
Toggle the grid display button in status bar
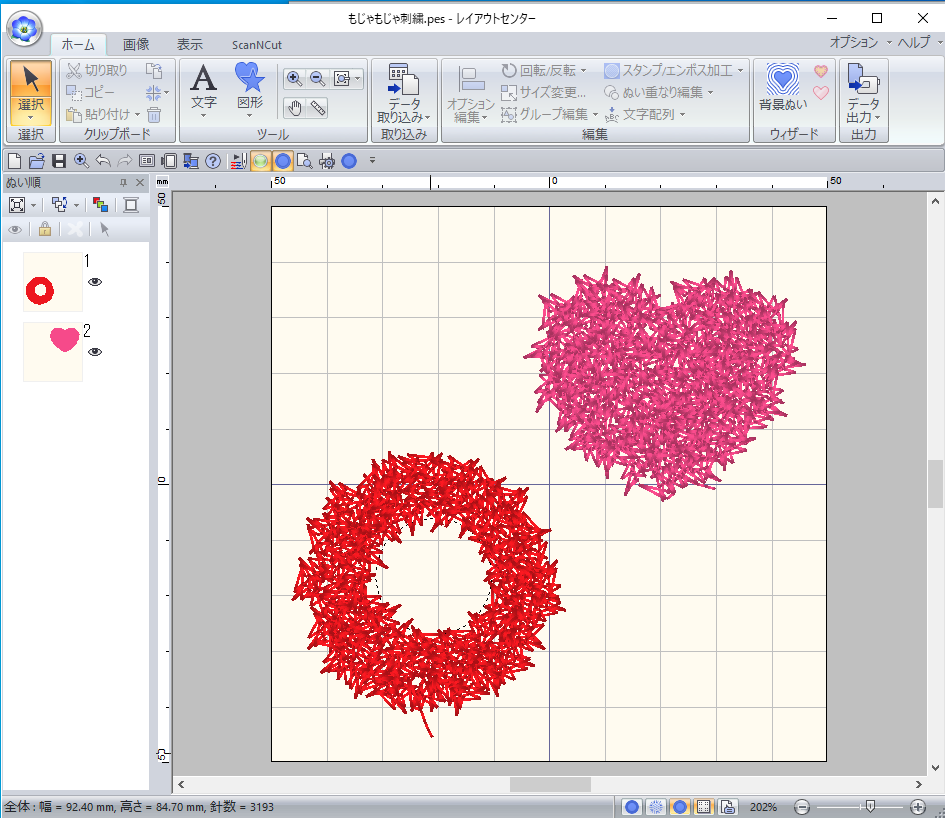tap(703, 807)
